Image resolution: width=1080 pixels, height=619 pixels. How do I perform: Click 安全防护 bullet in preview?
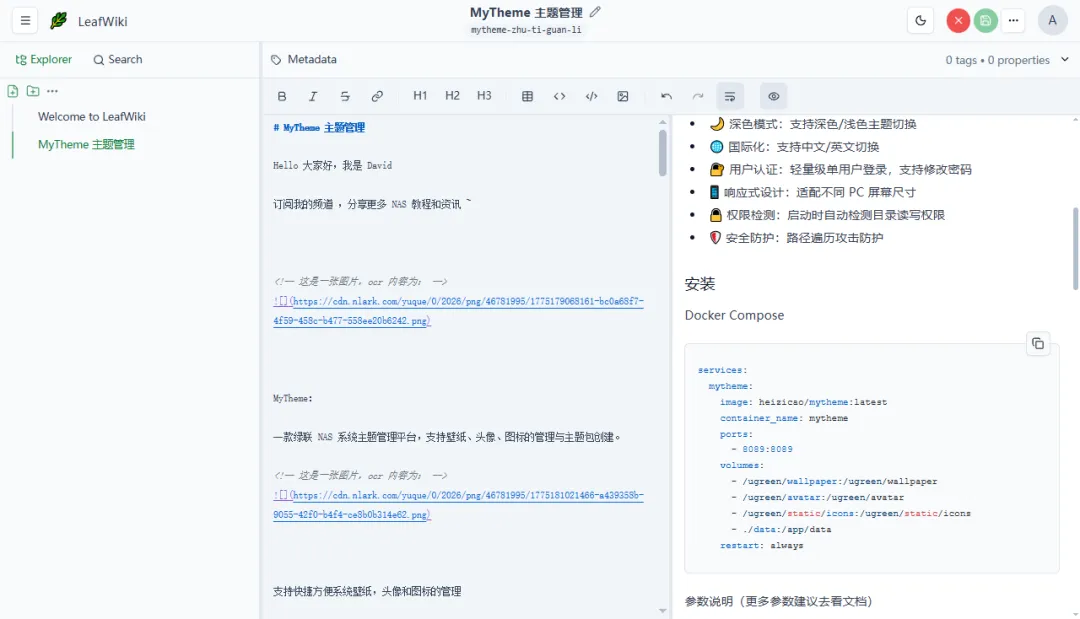point(797,238)
